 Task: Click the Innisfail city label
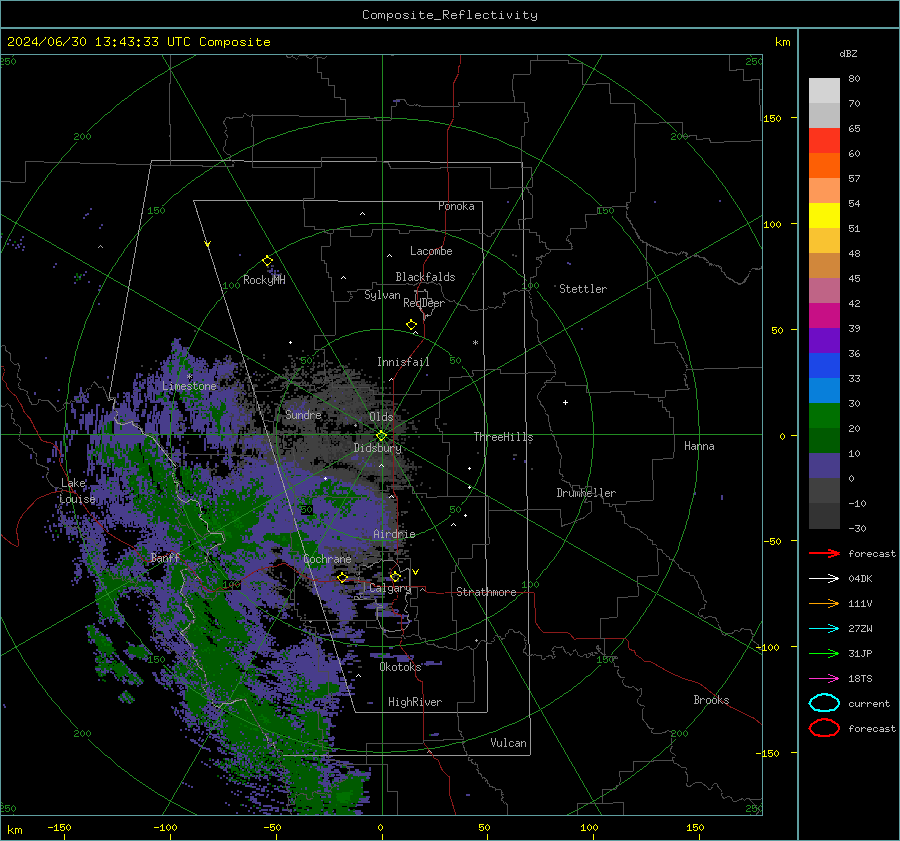(x=403, y=362)
